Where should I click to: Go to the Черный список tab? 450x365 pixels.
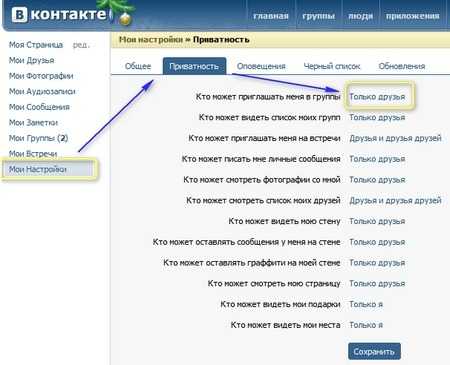pyautogui.click(x=332, y=66)
